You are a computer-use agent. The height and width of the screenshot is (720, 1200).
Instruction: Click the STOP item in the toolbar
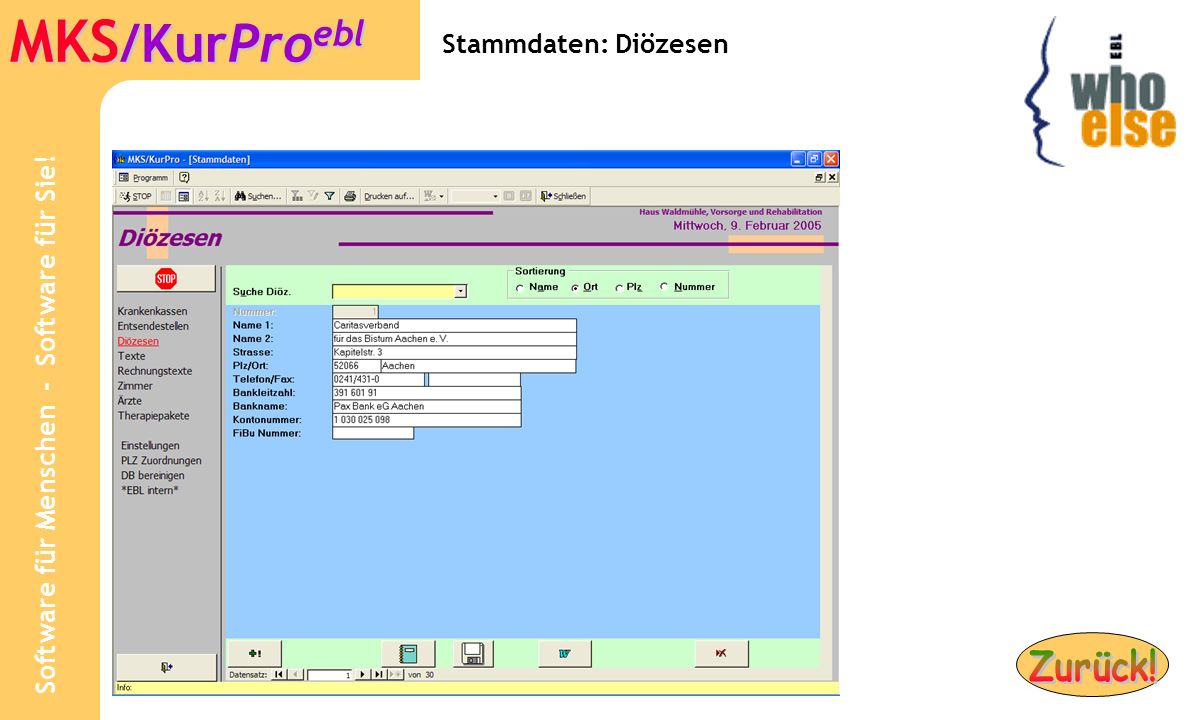136,196
